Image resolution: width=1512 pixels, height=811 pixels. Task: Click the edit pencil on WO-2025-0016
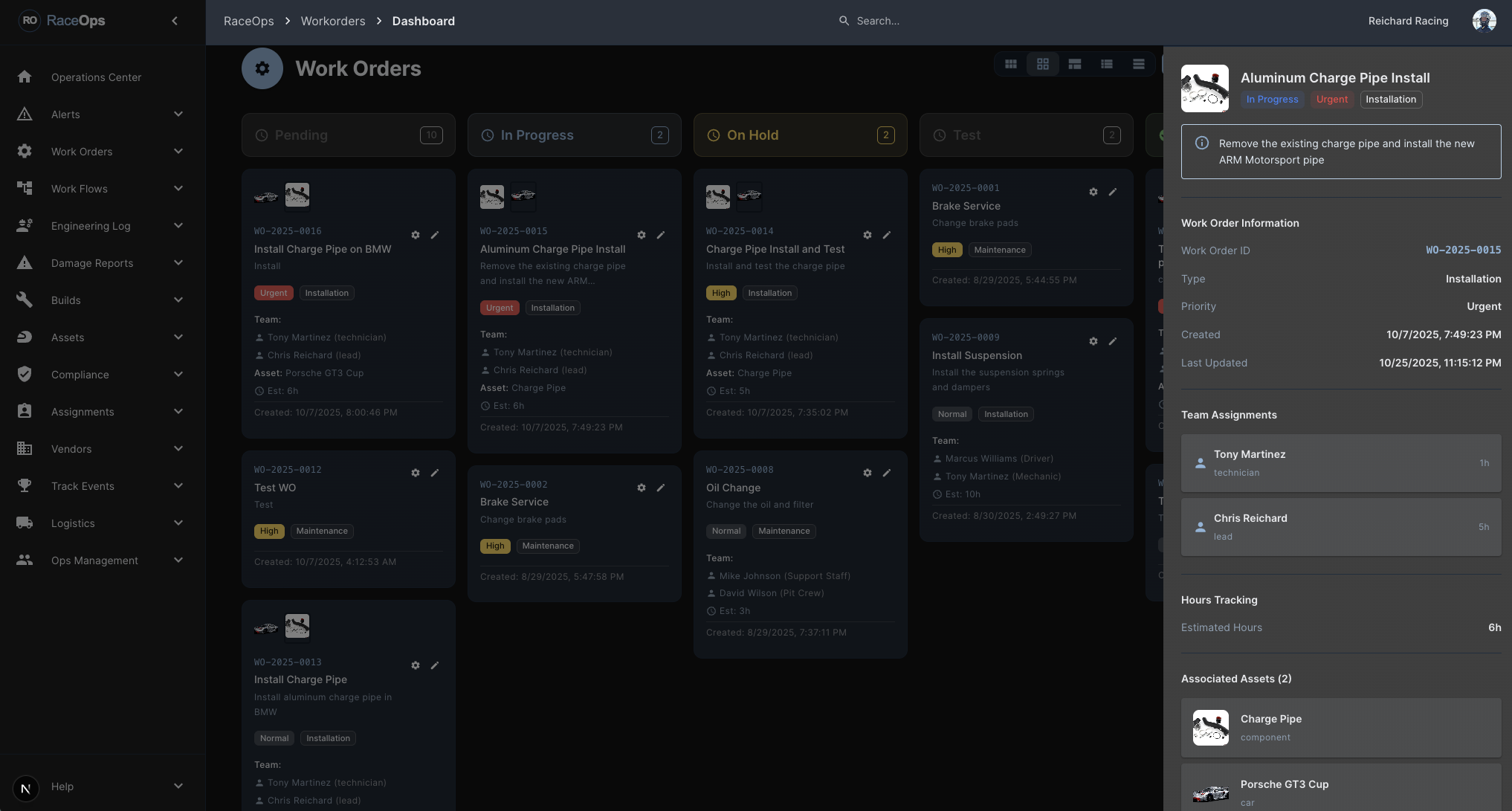pos(436,234)
